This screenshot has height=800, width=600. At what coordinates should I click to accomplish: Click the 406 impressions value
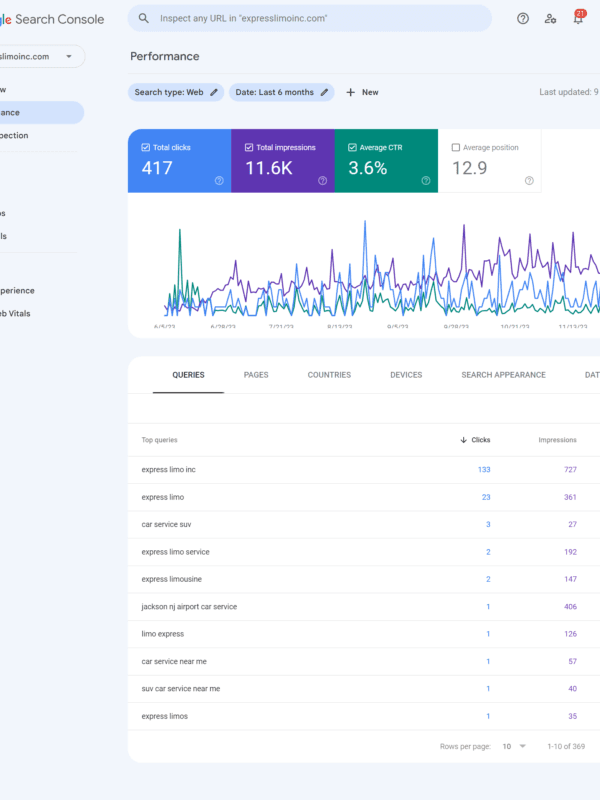(570, 607)
